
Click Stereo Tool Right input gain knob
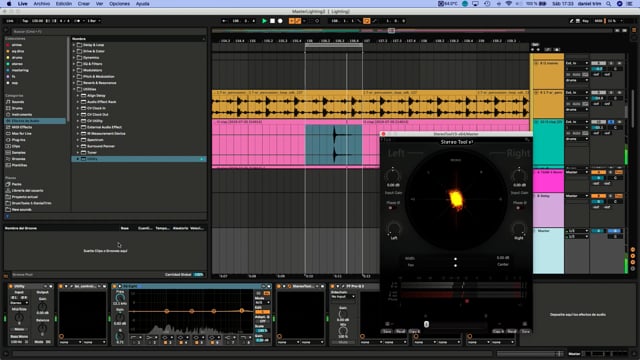click(x=519, y=176)
